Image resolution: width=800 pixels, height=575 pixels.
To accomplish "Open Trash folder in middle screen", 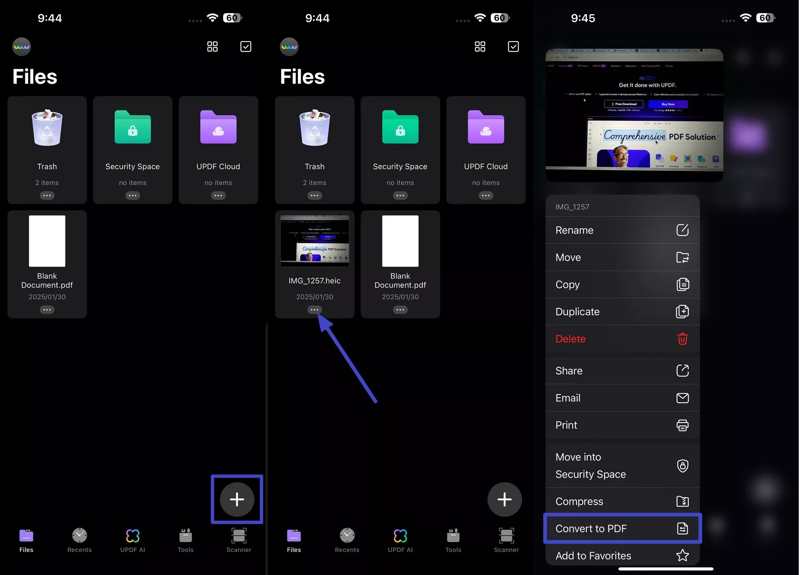I will coord(315,149).
